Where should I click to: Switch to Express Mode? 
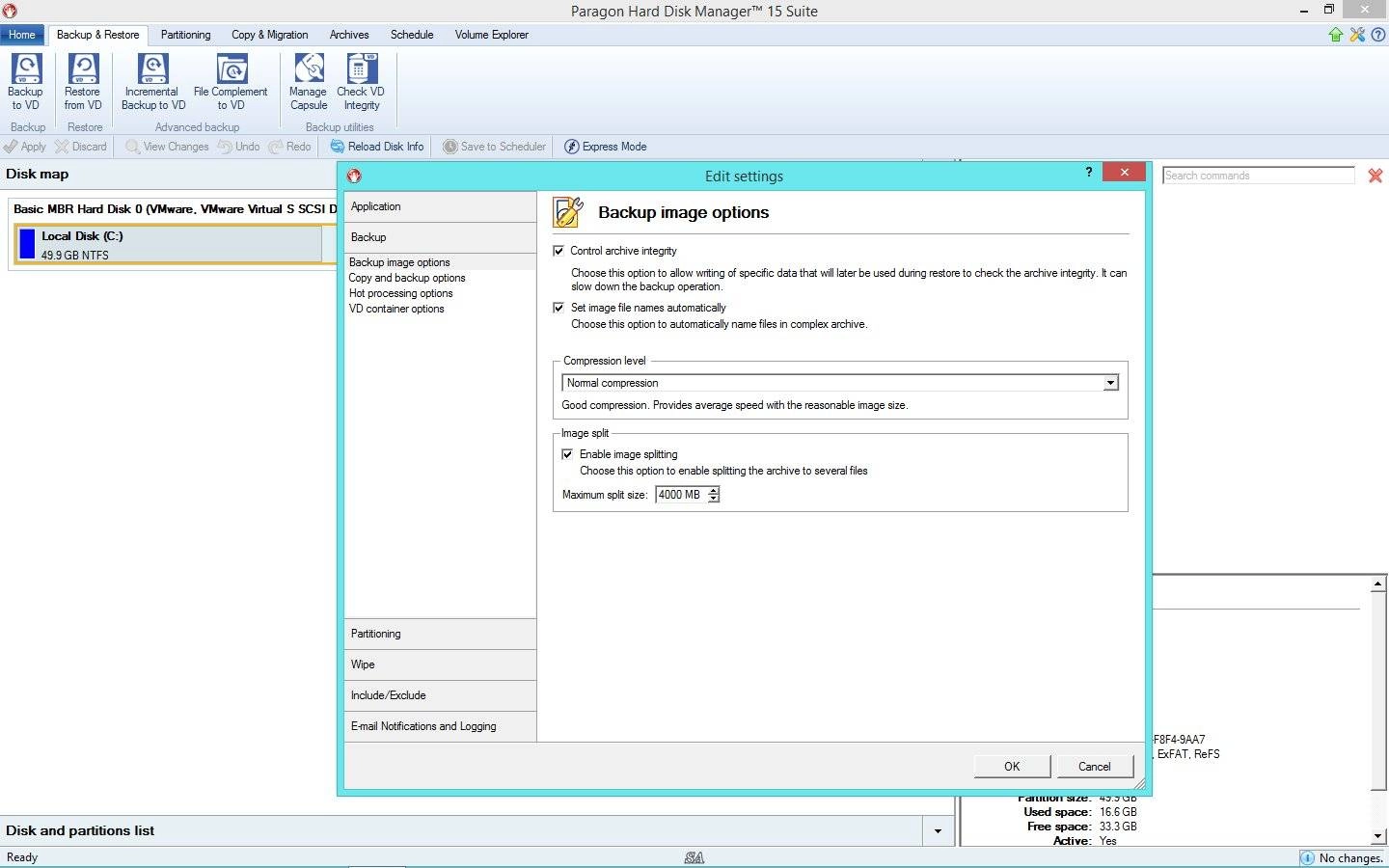point(605,147)
